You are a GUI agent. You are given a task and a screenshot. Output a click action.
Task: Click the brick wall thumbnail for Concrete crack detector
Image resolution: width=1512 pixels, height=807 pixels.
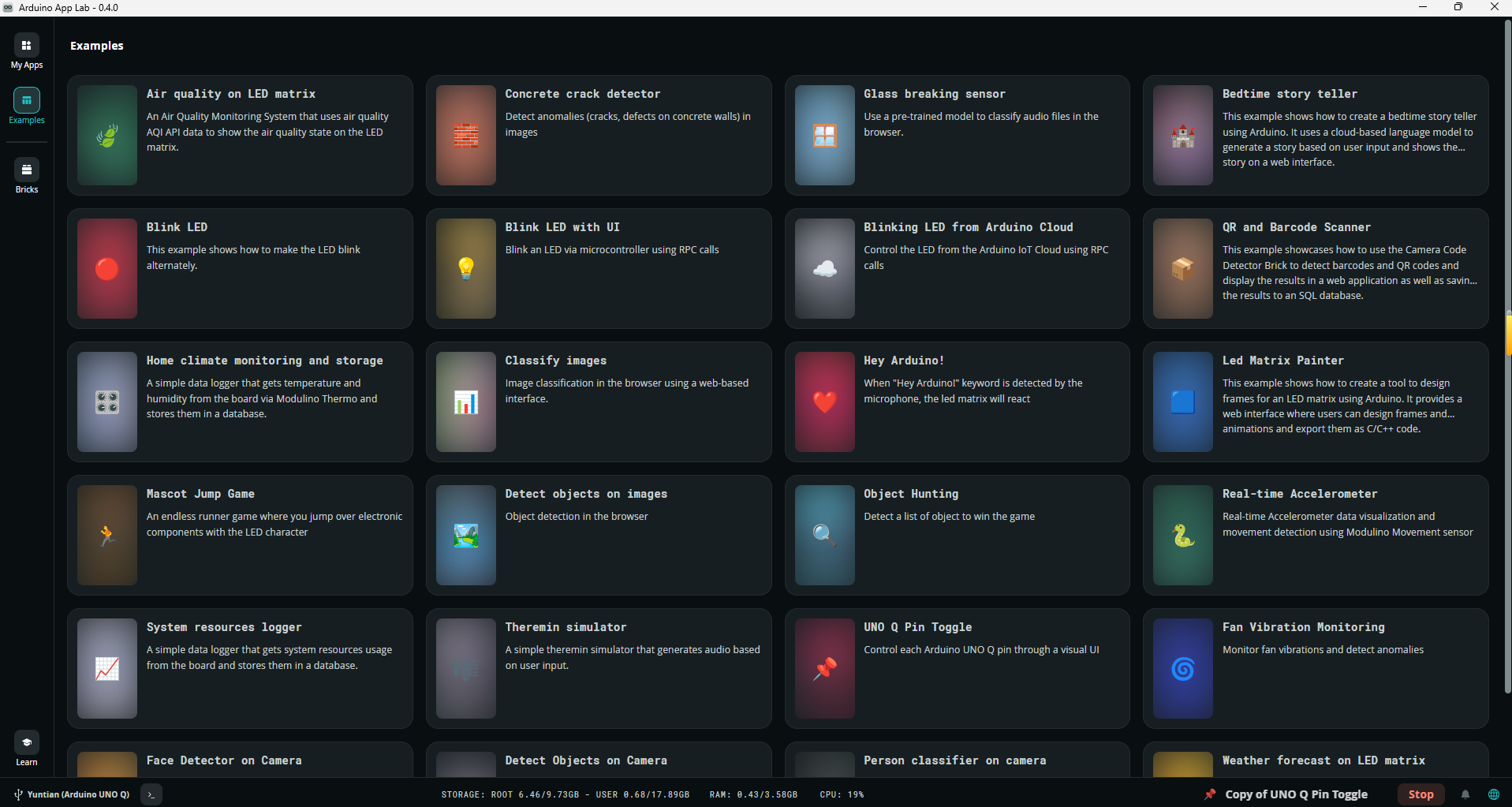point(466,135)
